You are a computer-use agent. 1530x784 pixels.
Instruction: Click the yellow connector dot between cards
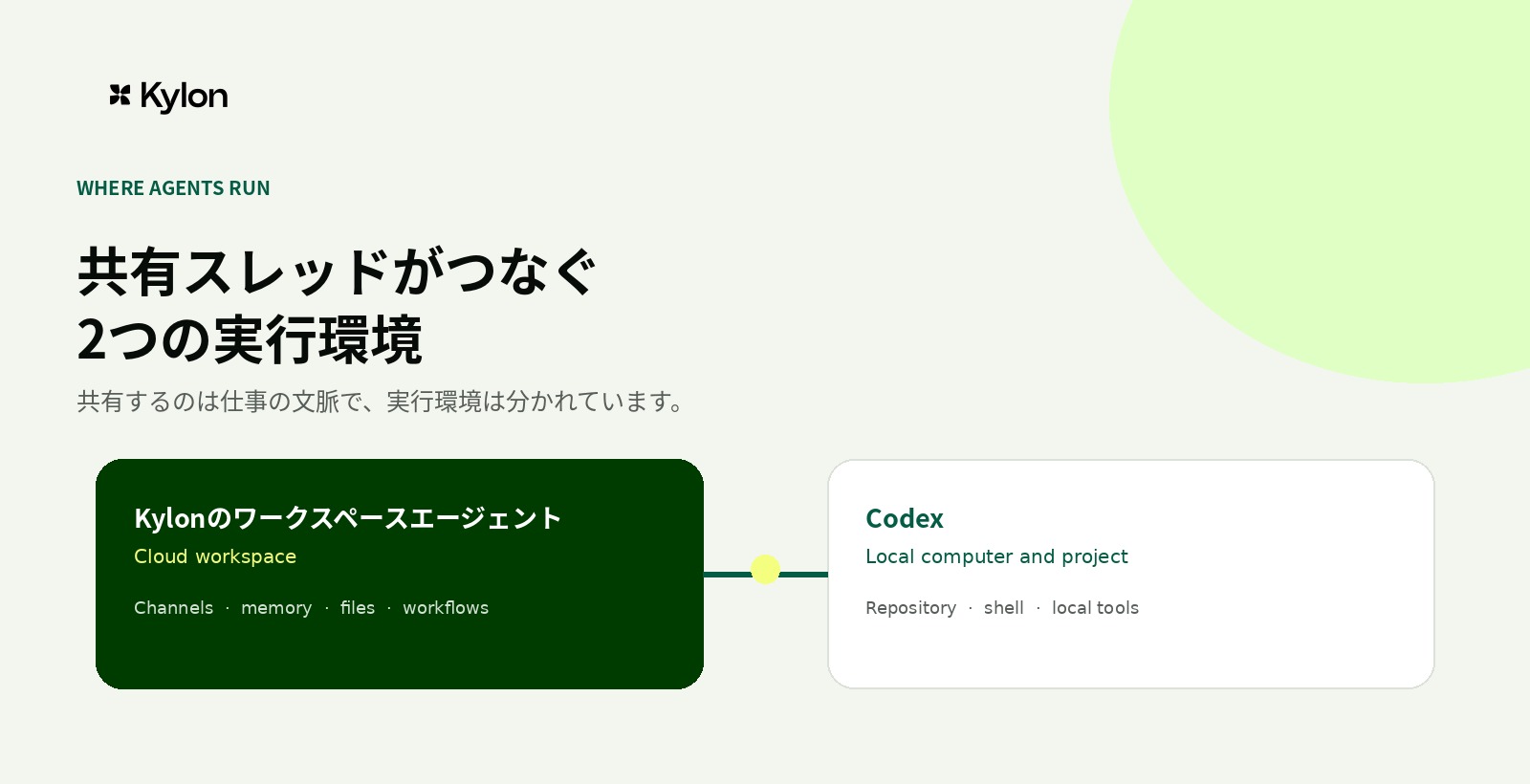[x=765, y=570]
